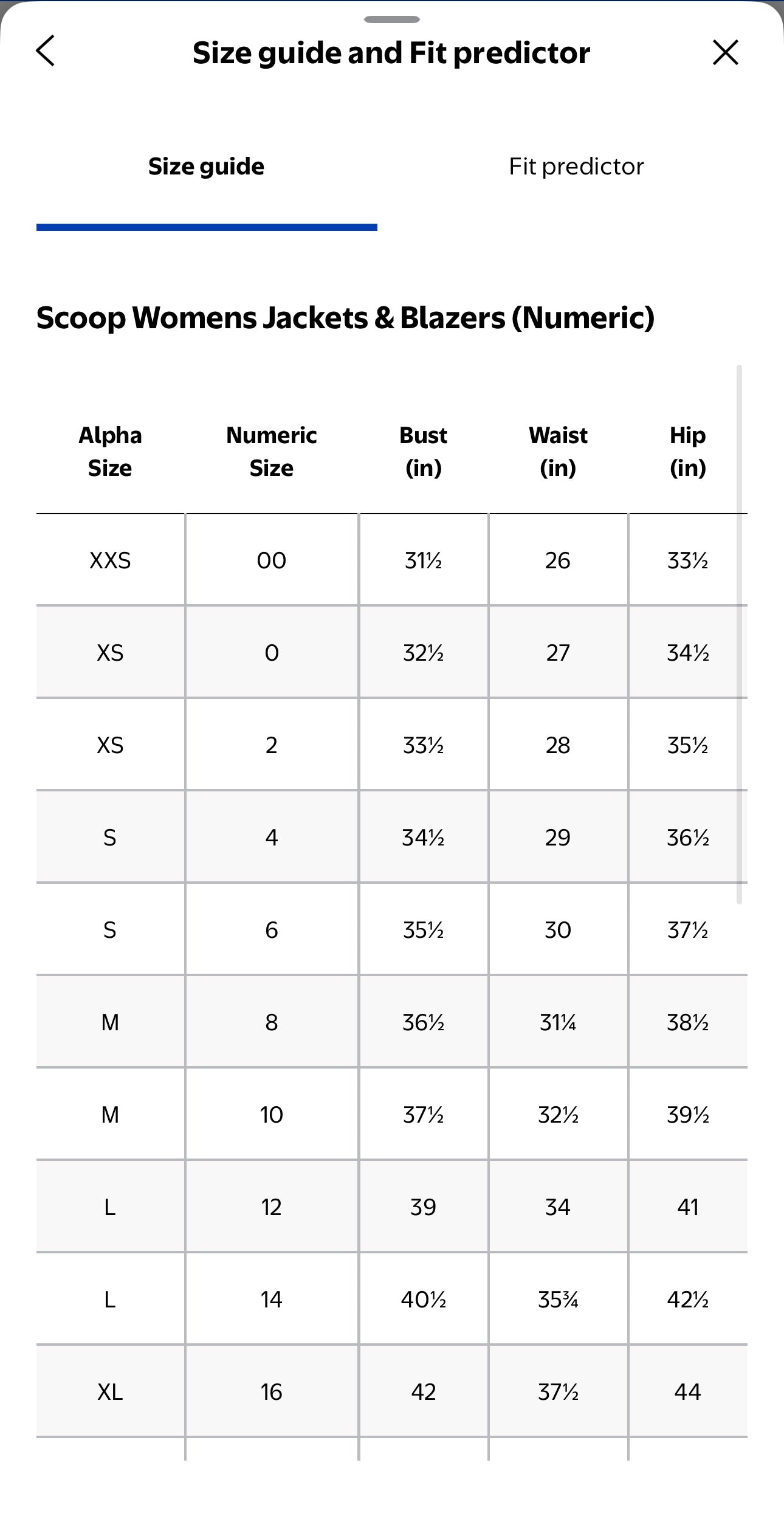Click the Alpha Size column header
Image resolution: width=784 pixels, height=1522 pixels.
point(110,452)
